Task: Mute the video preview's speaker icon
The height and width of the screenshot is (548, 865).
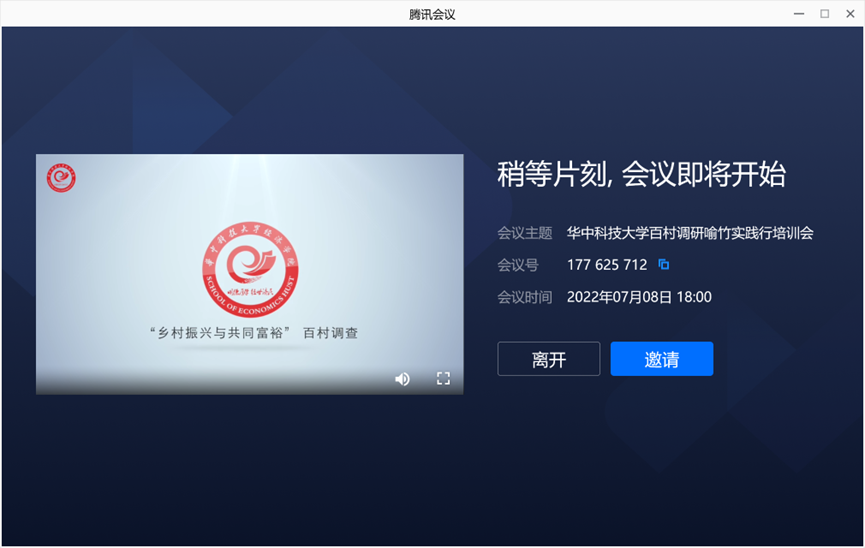Action: tap(402, 379)
